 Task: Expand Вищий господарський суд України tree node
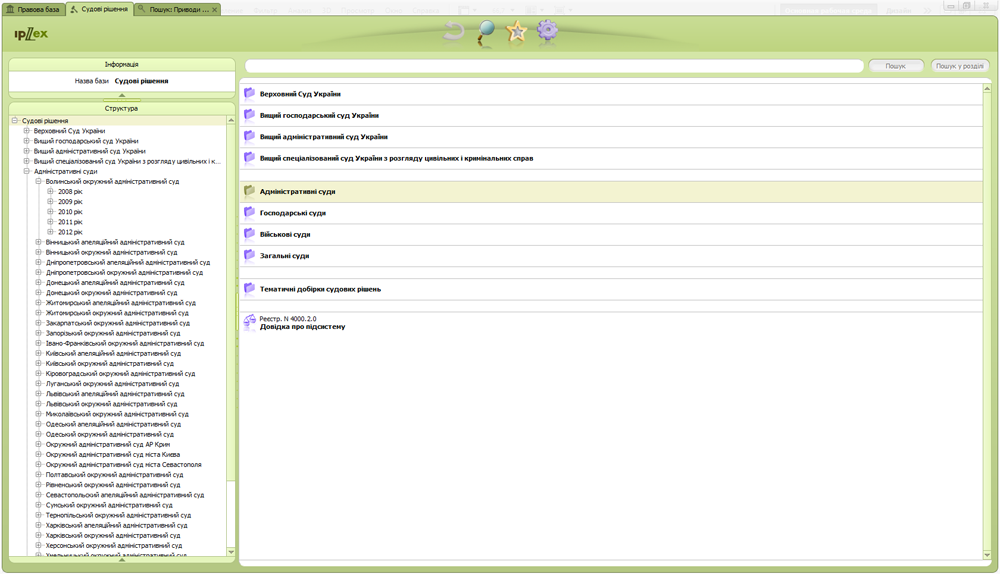tap(27, 140)
